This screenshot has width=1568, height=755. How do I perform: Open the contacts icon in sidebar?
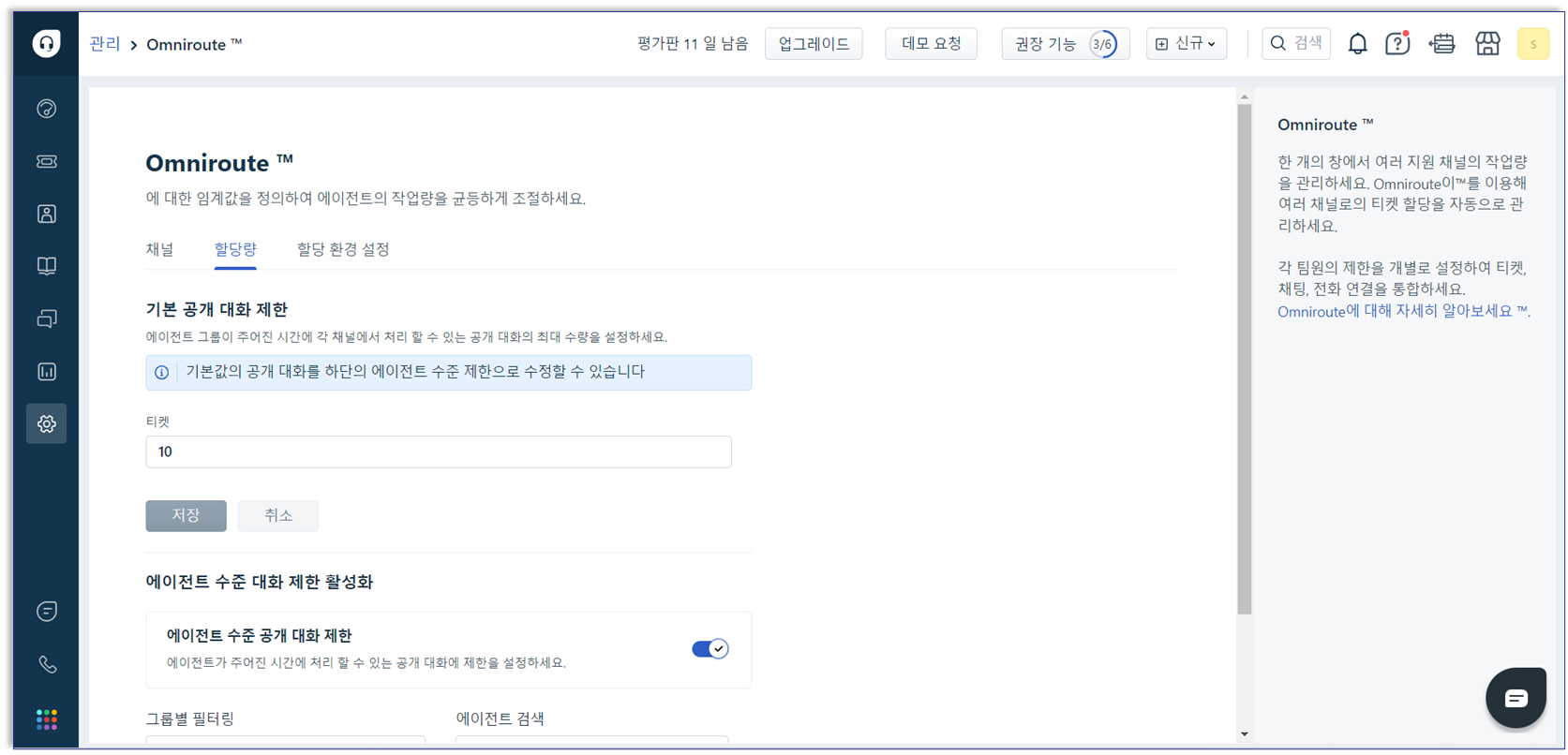click(x=46, y=214)
